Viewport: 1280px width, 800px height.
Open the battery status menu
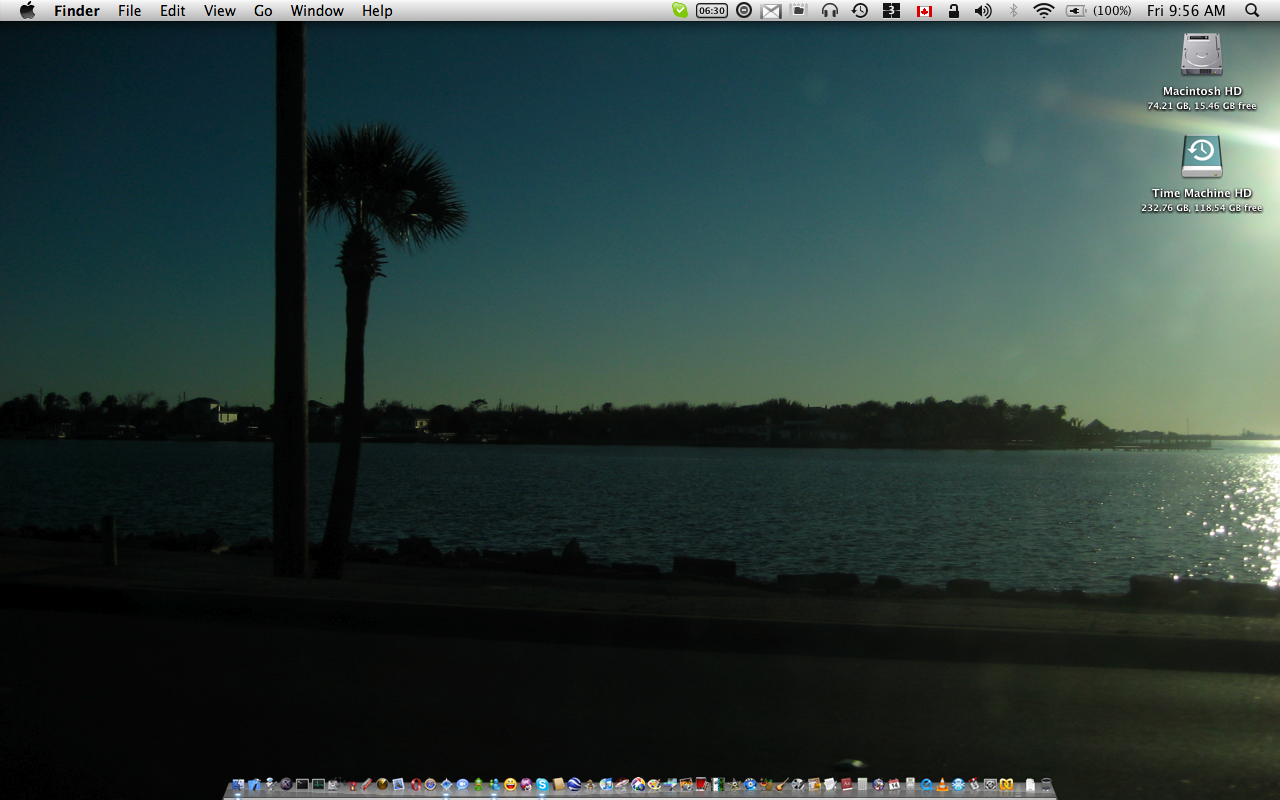coord(1098,10)
